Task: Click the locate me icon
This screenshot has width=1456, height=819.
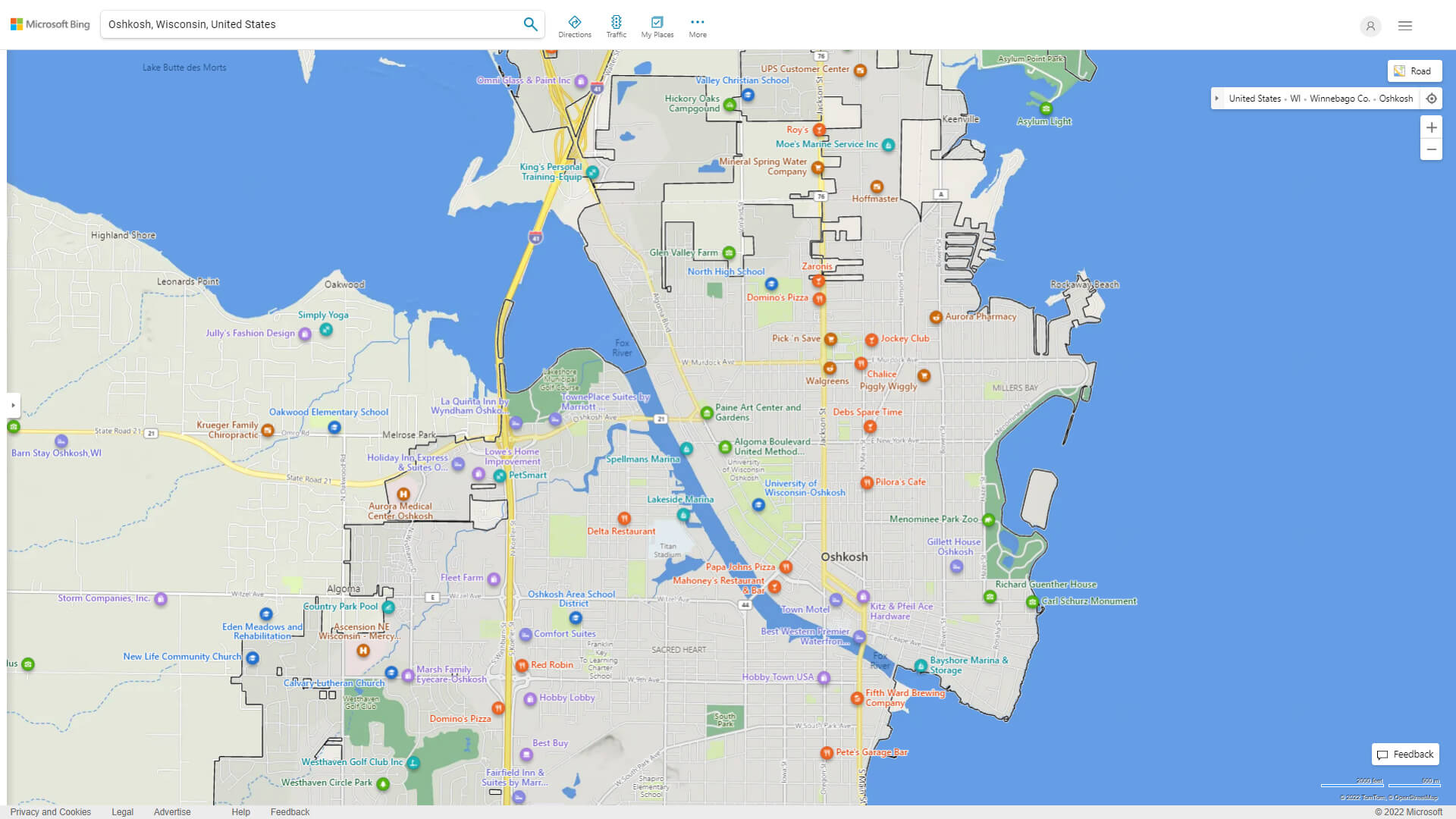Action: (x=1431, y=99)
